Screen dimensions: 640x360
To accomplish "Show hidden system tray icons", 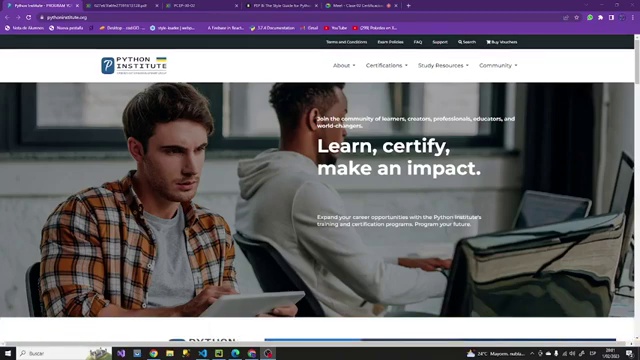I will pyautogui.click(x=532, y=353).
